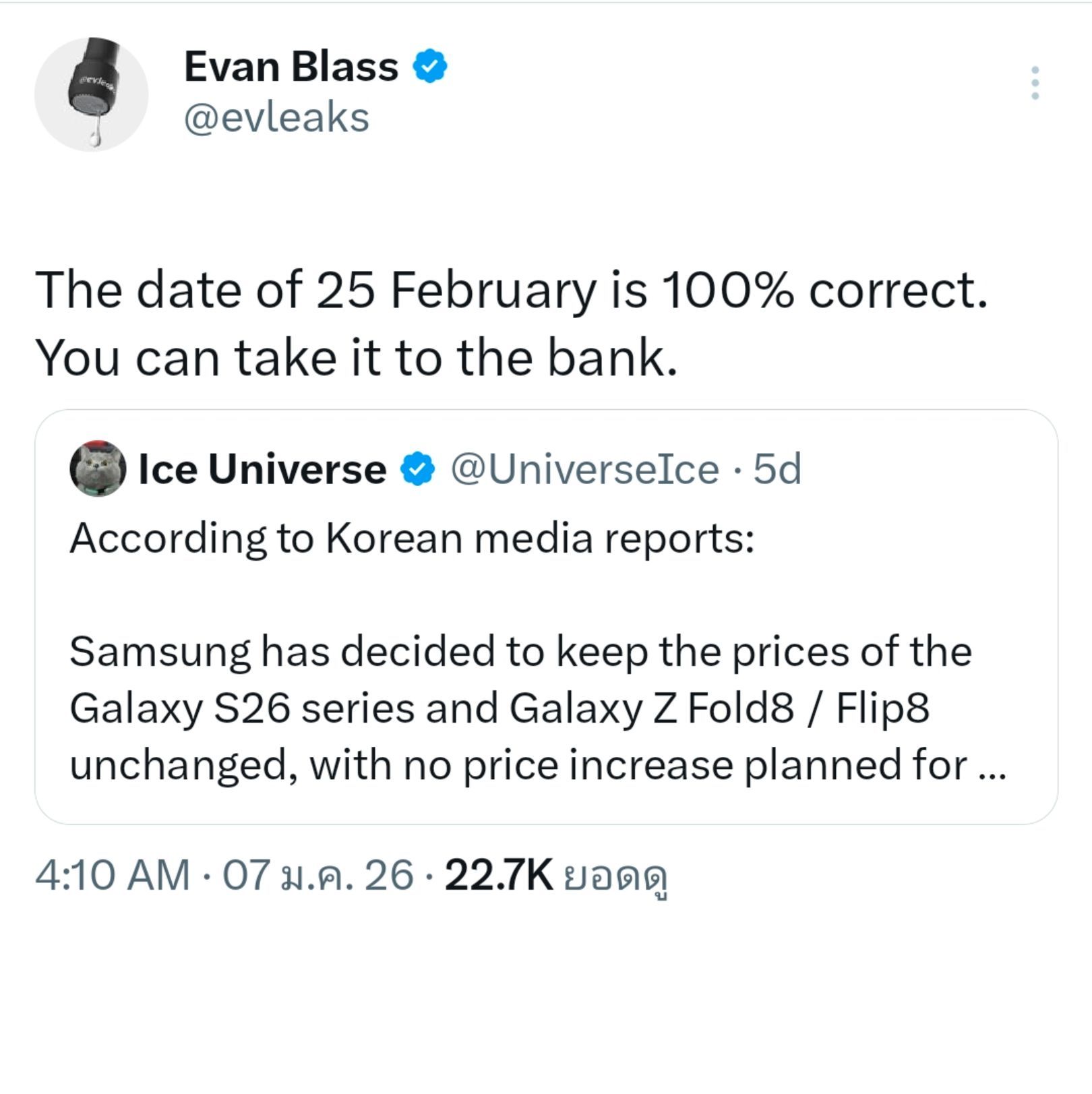Click the 07 ม.ค. 26 post date
Image resolution: width=1092 pixels, height=1094 pixels.
coord(317,876)
